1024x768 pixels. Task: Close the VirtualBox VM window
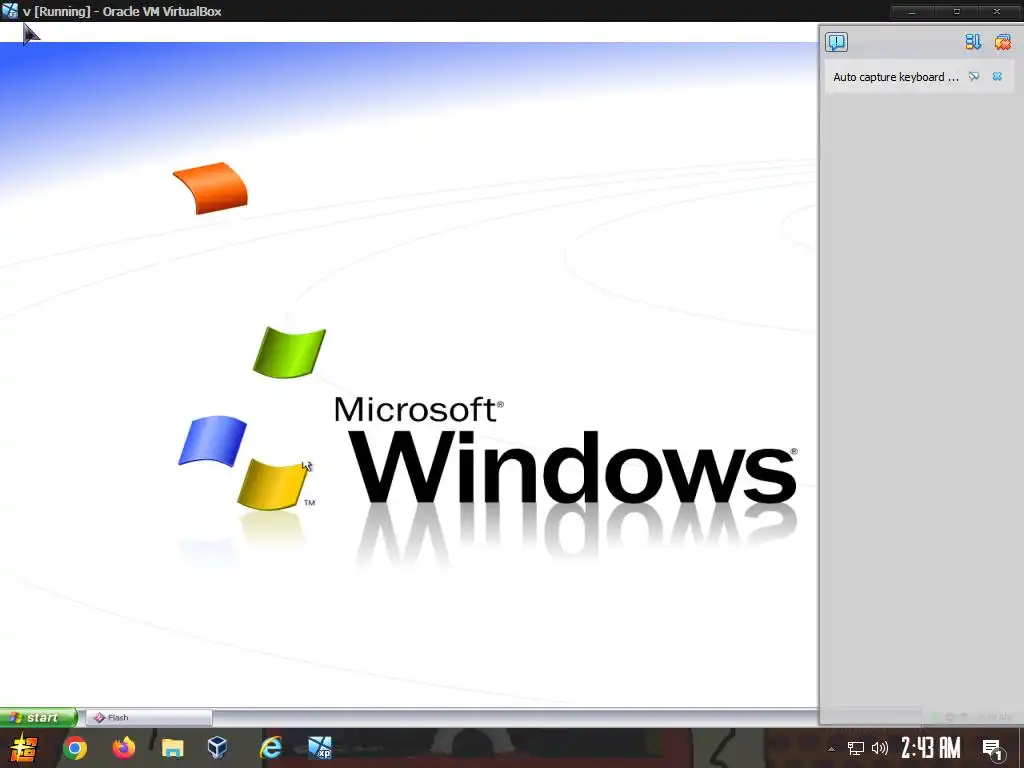(997, 12)
